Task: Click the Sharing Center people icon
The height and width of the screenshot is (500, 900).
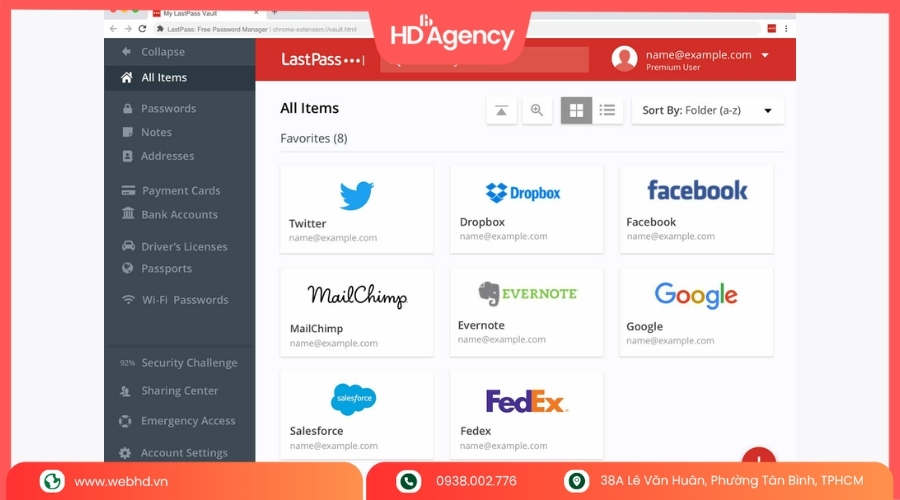Action: 125,391
